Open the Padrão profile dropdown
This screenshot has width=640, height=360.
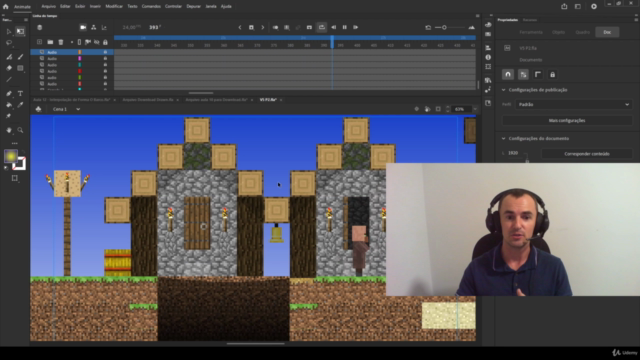coord(573,104)
